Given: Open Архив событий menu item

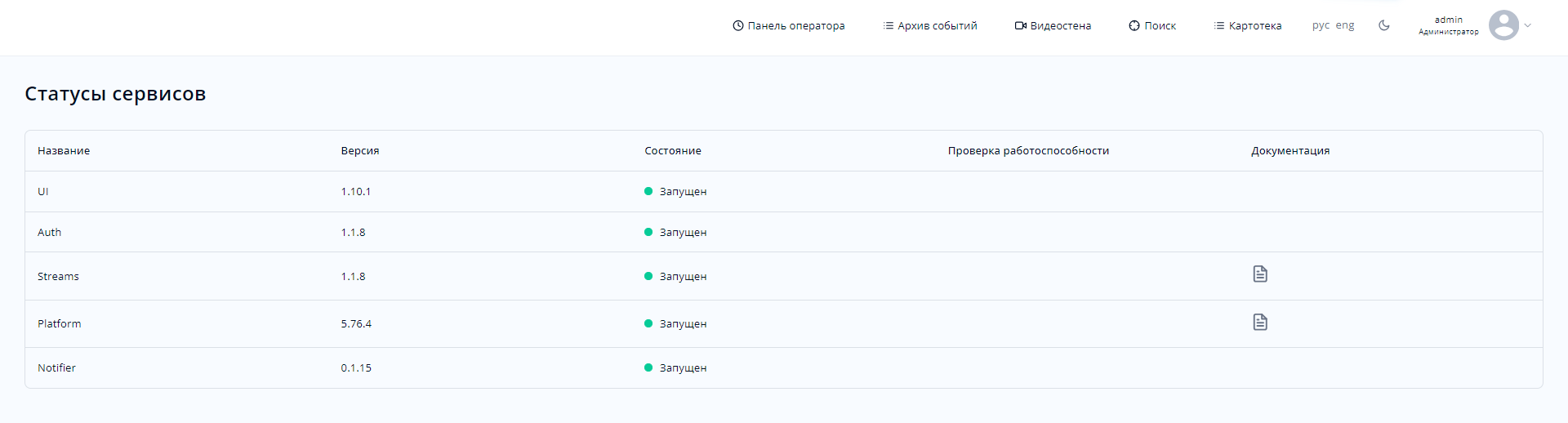Looking at the screenshot, I should click(930, 26).
